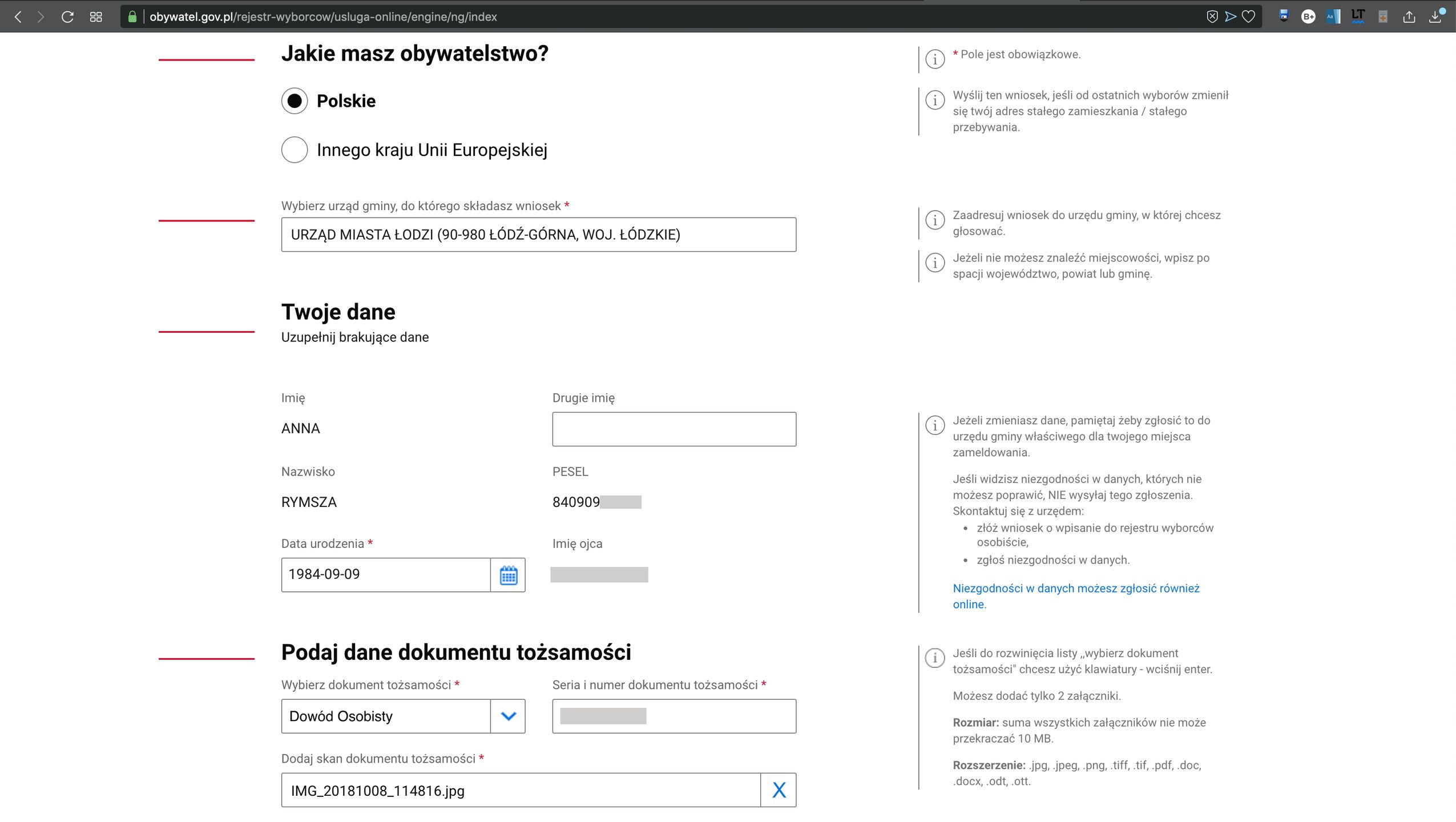Image resolution: width=1456 pixels, height=822 pixels.
Task: Click the Dowód Osobisty combo box
Action: (x=386, y=716)
